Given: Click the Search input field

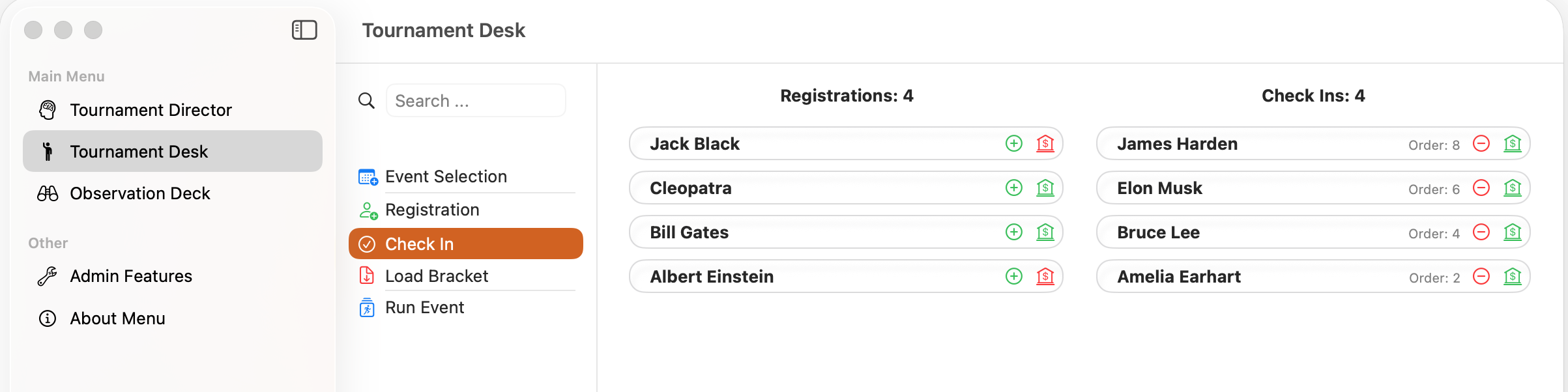Looking at the screenshot, I should point(476,100).
